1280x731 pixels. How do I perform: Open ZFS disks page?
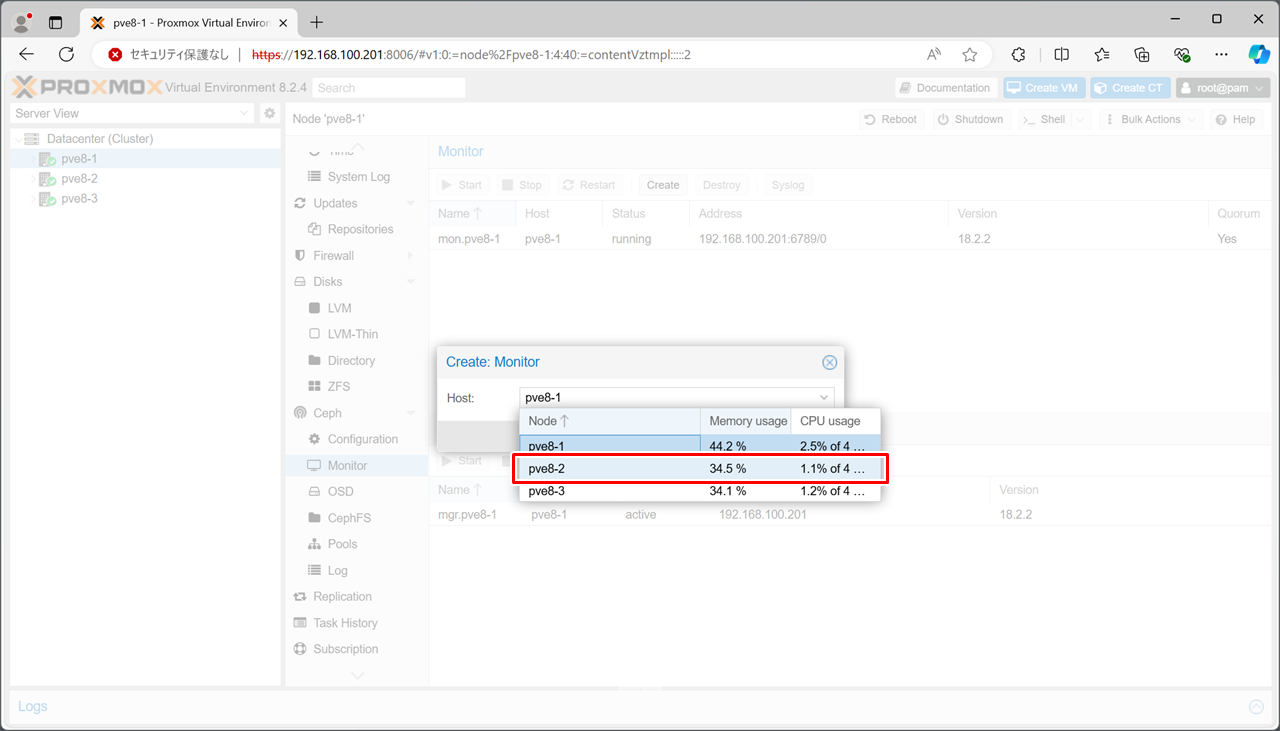[x=338, y=387]
